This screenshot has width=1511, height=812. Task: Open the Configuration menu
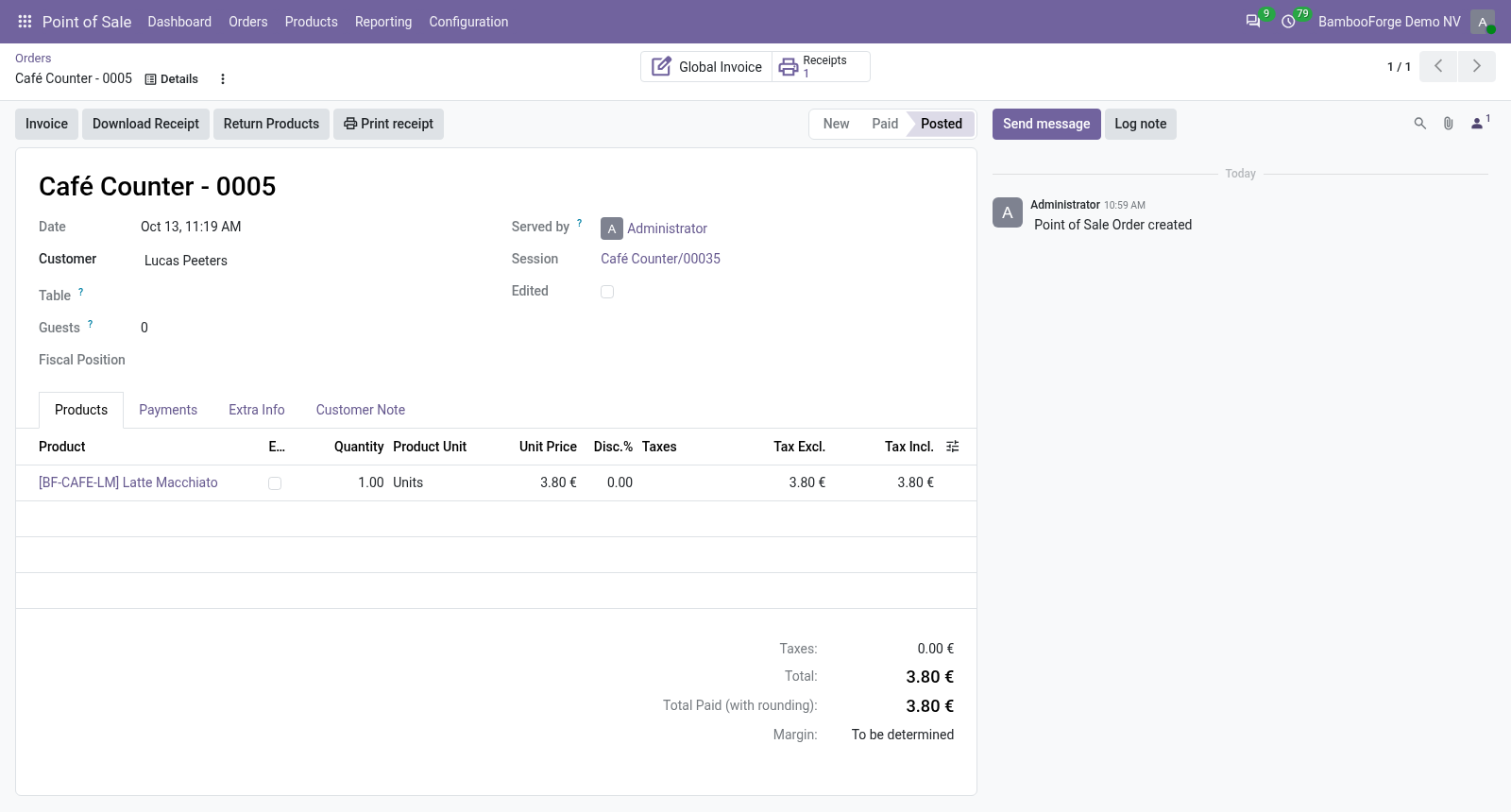pyautogui.click(x=468, y=22)
